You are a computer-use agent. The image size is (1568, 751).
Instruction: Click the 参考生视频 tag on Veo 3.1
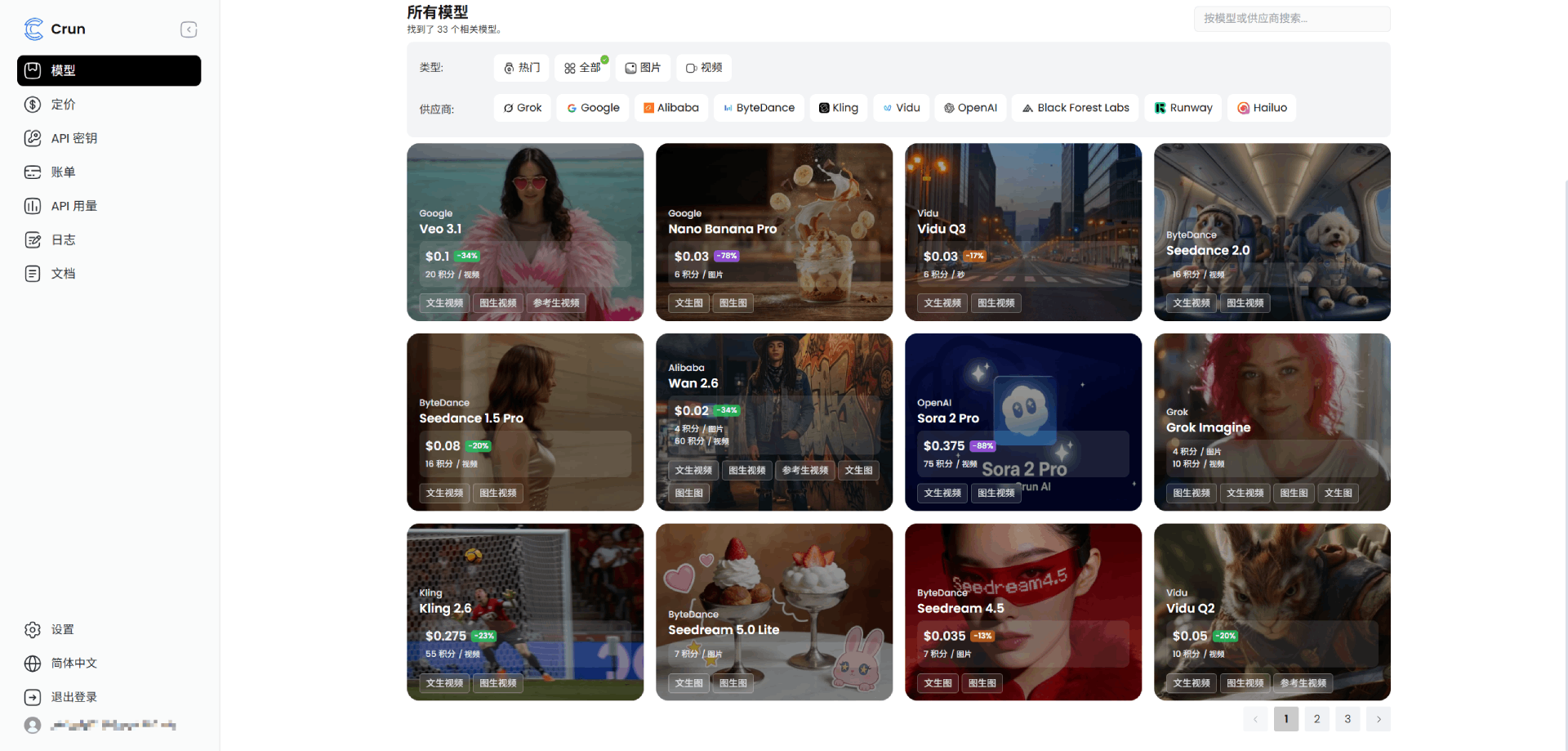pos(556,303)
